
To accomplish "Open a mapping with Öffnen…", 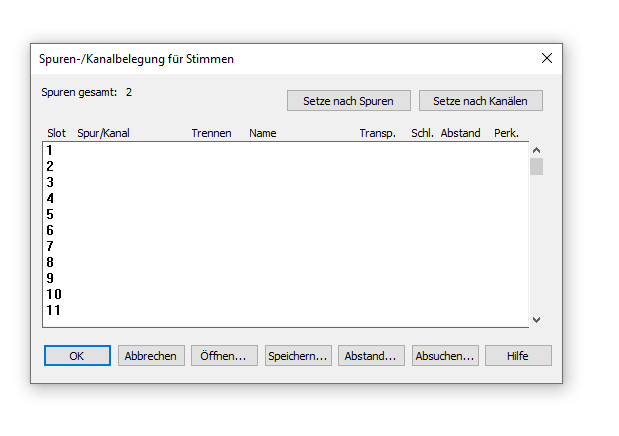I will (224, 356).
